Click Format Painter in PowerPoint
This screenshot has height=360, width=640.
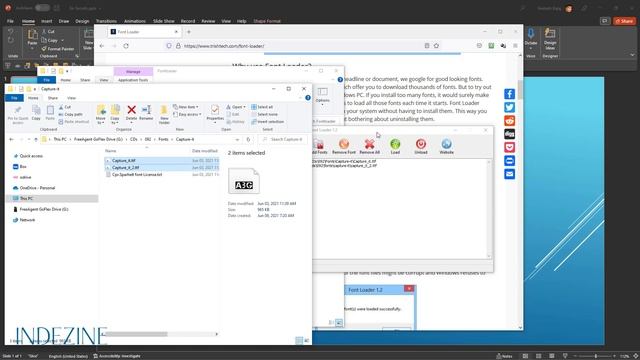coord(58,49)
